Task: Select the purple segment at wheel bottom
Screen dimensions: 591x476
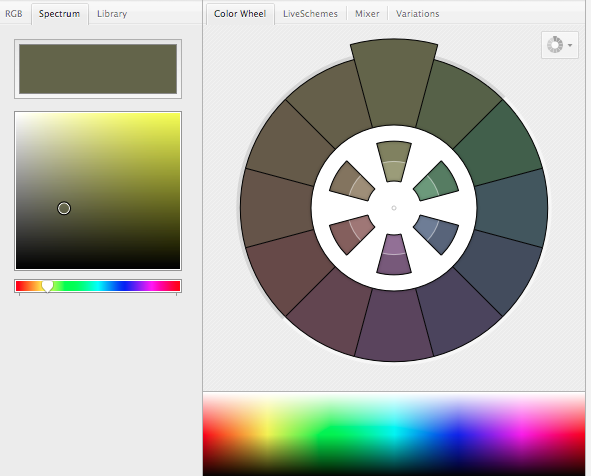Action: click(394, 325)
